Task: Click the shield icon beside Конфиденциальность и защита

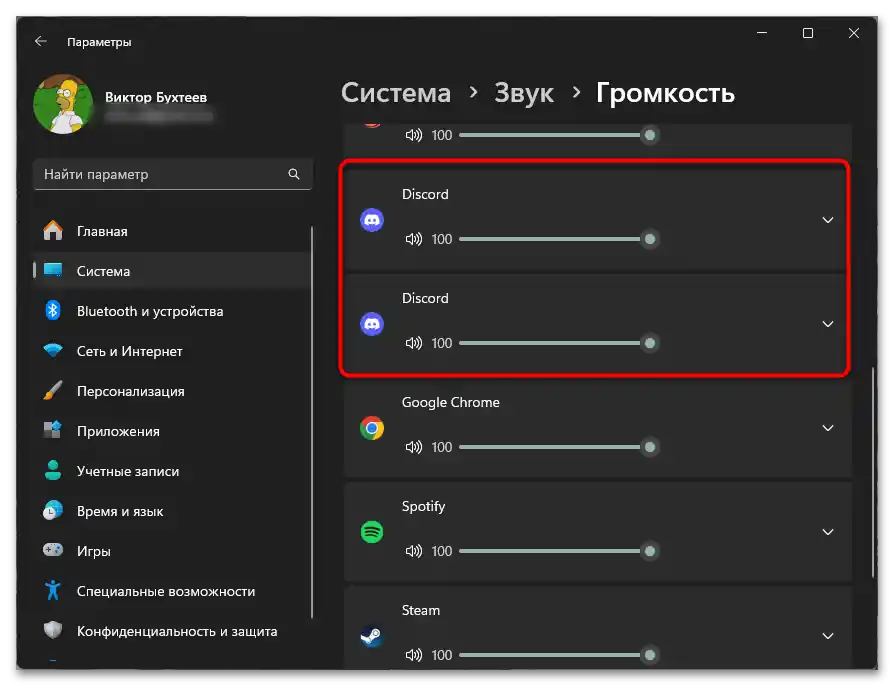Action: click(x=52, y=631)
